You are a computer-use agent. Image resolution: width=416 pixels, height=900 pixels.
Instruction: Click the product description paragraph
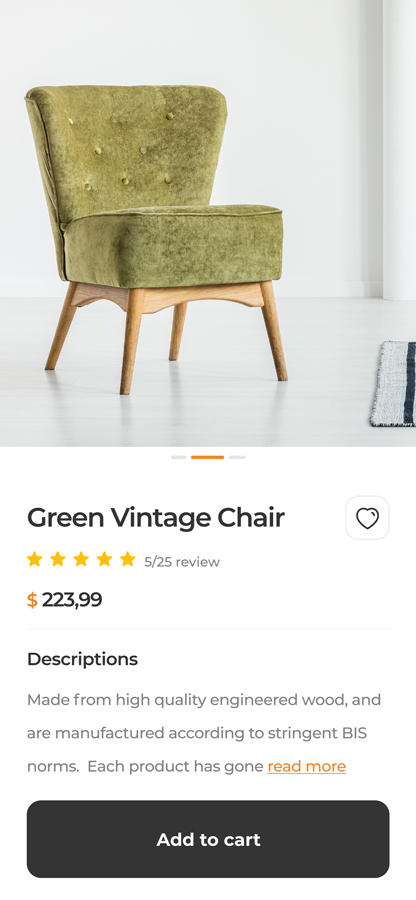[204, 733]
